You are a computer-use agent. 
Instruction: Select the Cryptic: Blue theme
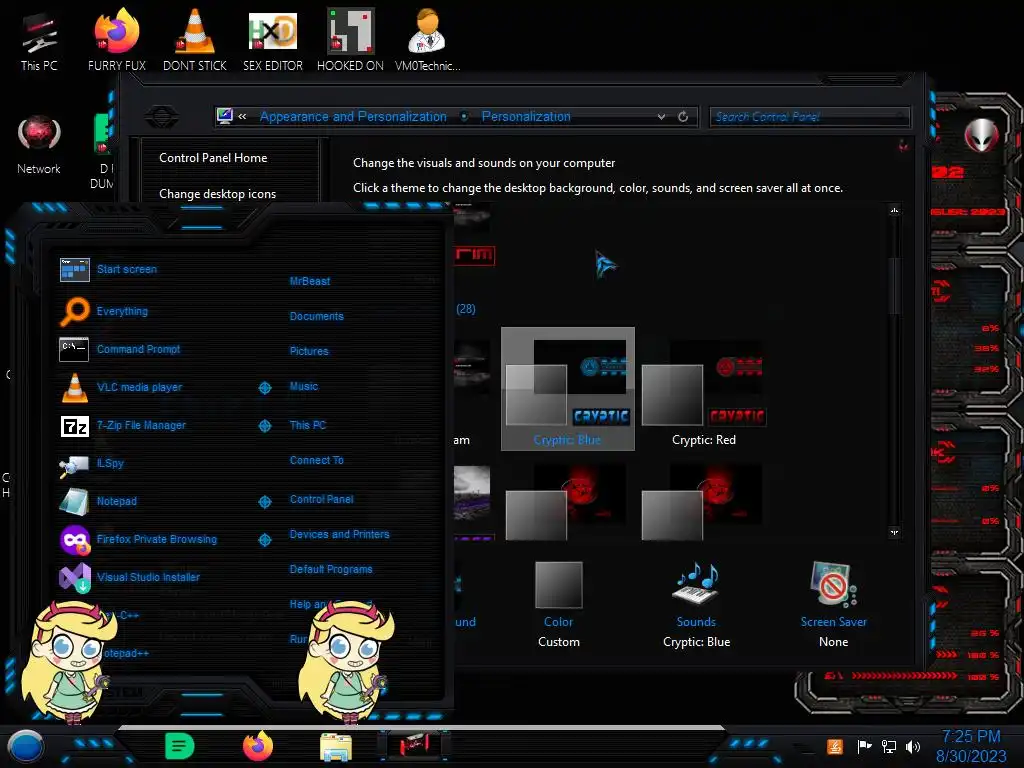[x=568, y=389]
